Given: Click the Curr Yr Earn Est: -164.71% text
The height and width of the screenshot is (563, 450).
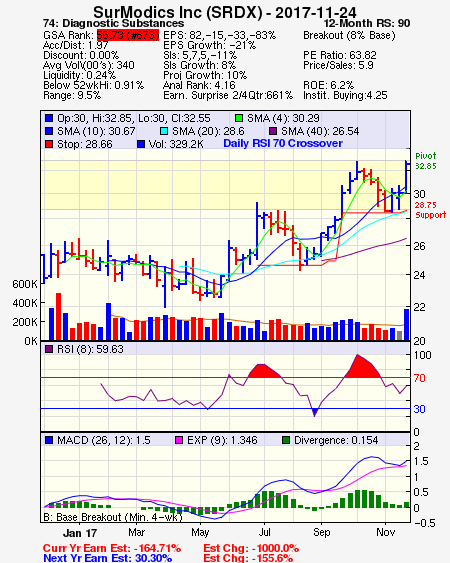Looking at the screenshot, I should [x=112, y=548].
